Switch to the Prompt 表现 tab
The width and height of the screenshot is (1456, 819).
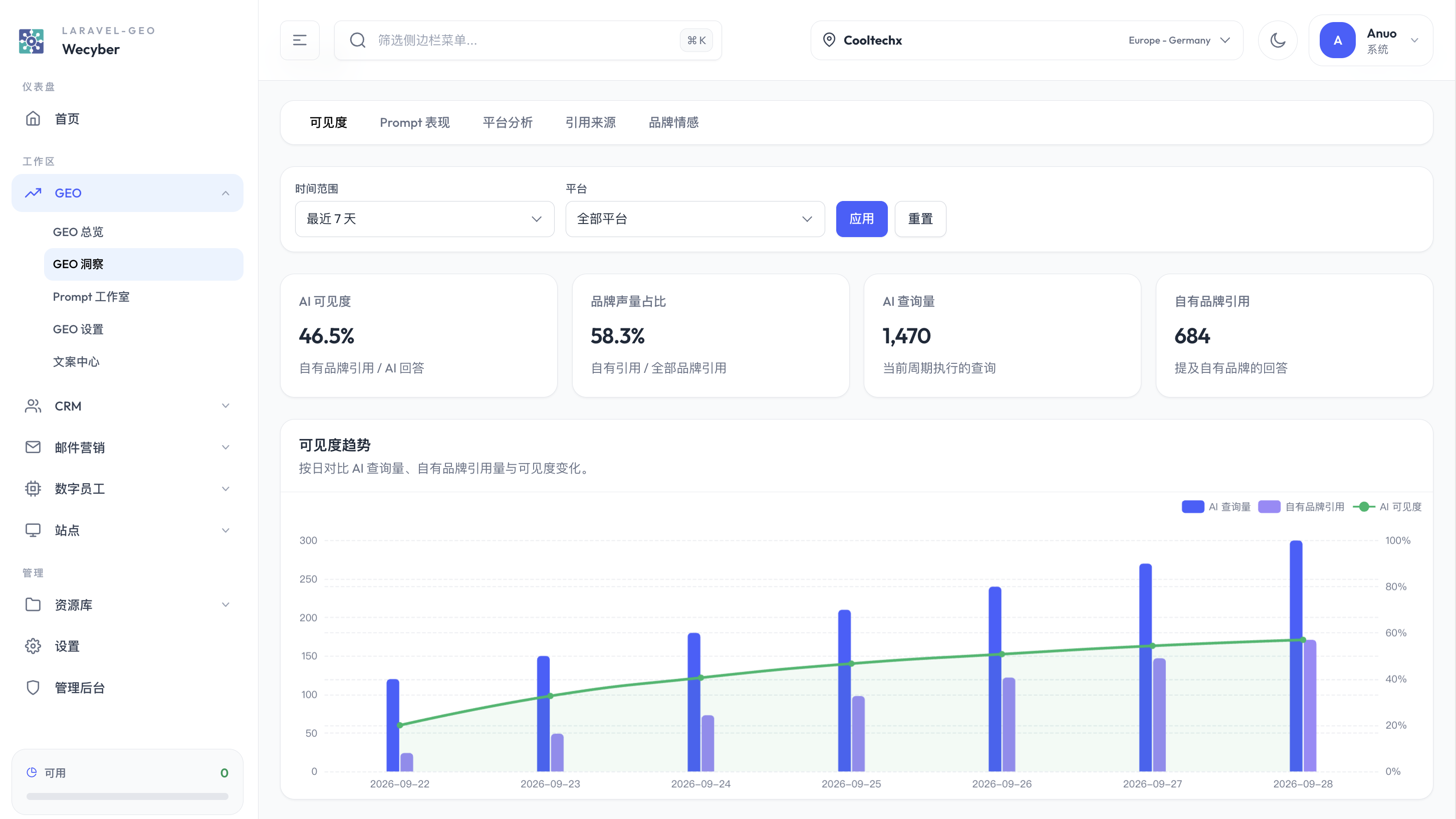point(414,122)
